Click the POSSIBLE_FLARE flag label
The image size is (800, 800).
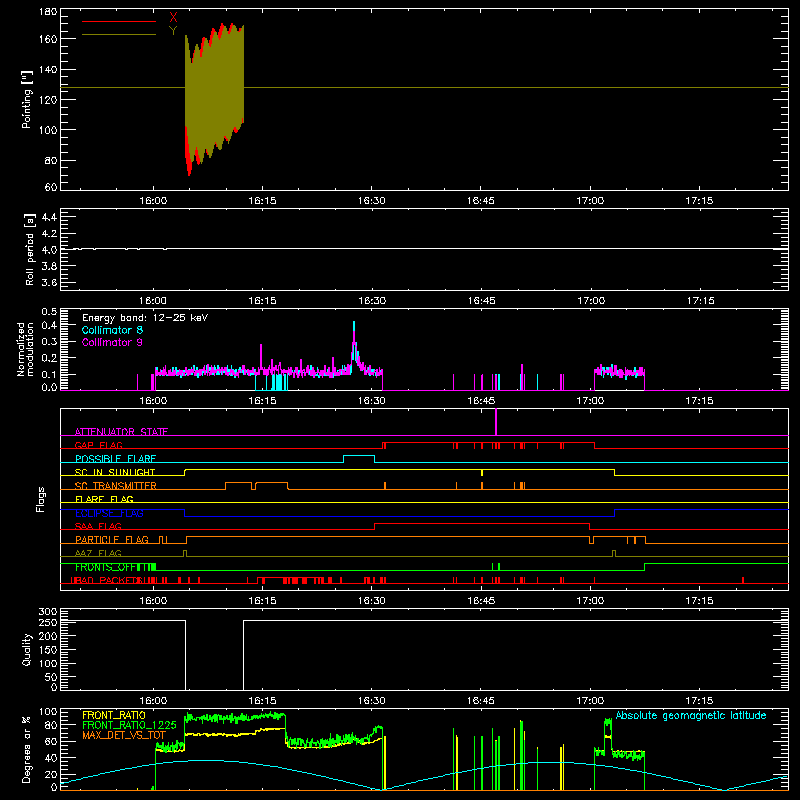pos(115,459)
